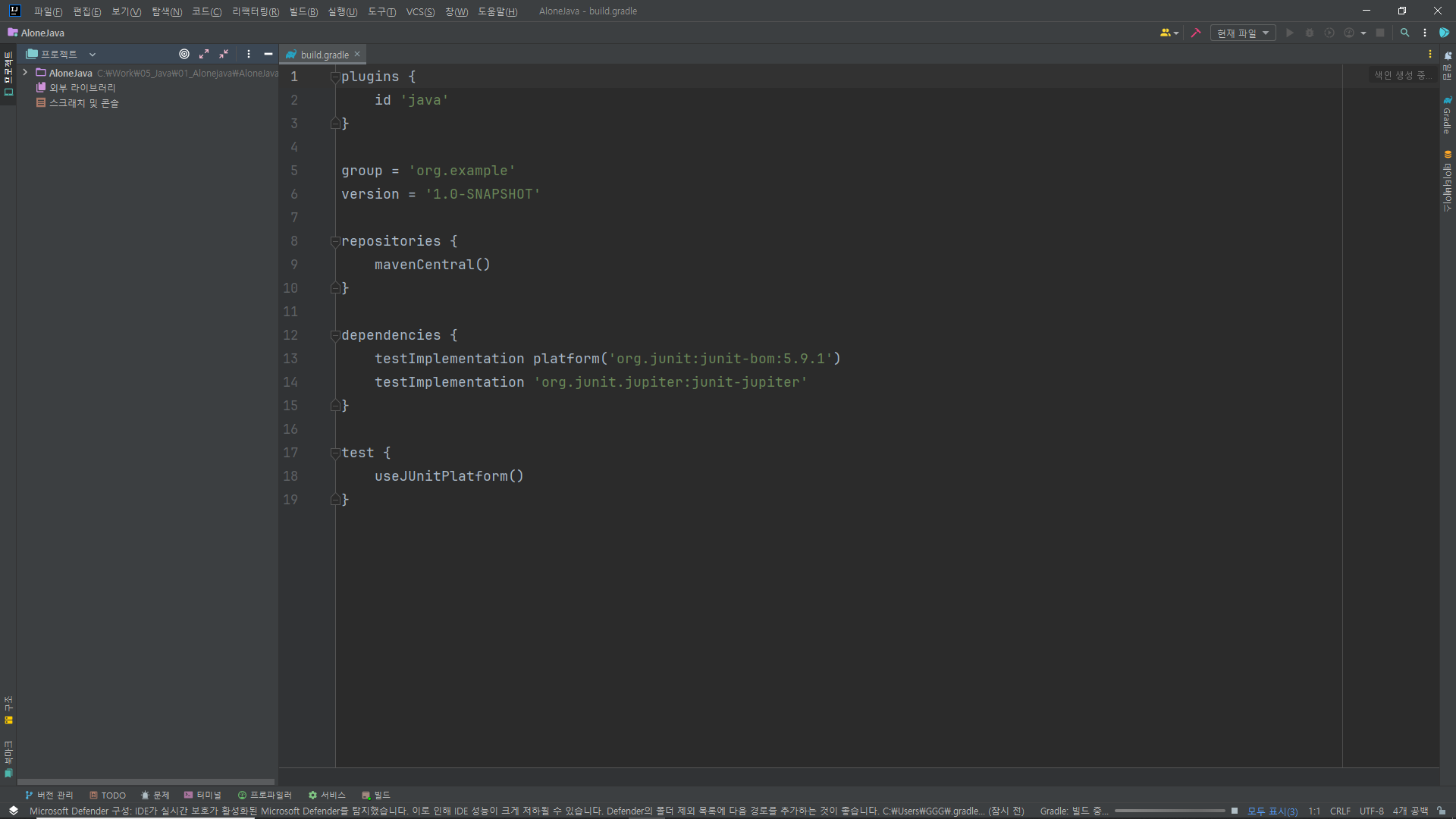Close the build.gradle editor tab
This screenshot has width=1456, height=819.
(357, 54)
